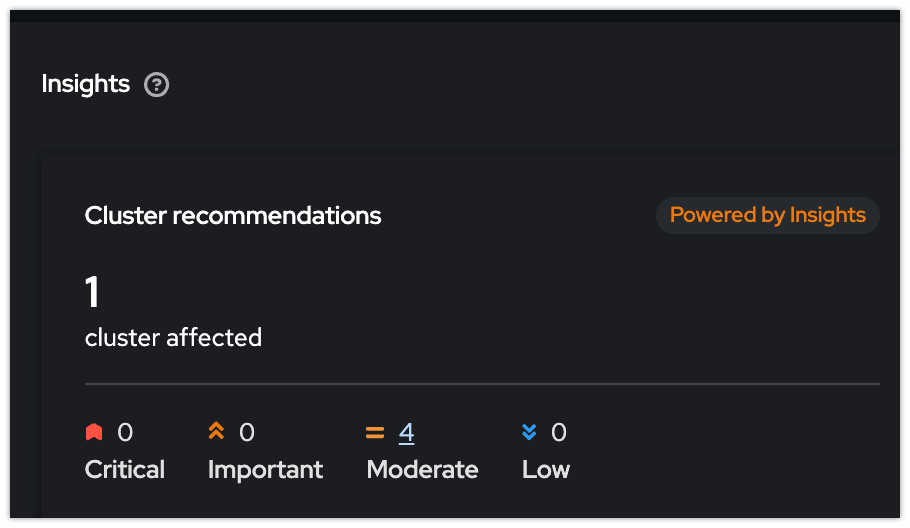Viewport: 910px width, 528px height.
Task: Click the divider line above severity counts
Action: [482, 383]
